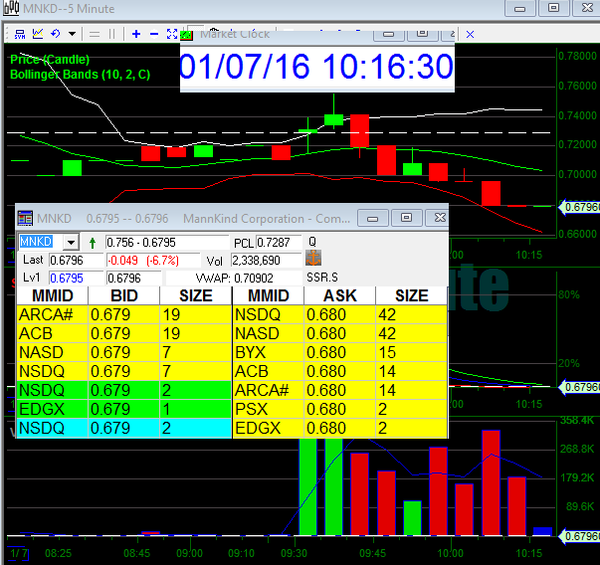
Task: Zoom out using the minus icon
Action: coord(152,34)
